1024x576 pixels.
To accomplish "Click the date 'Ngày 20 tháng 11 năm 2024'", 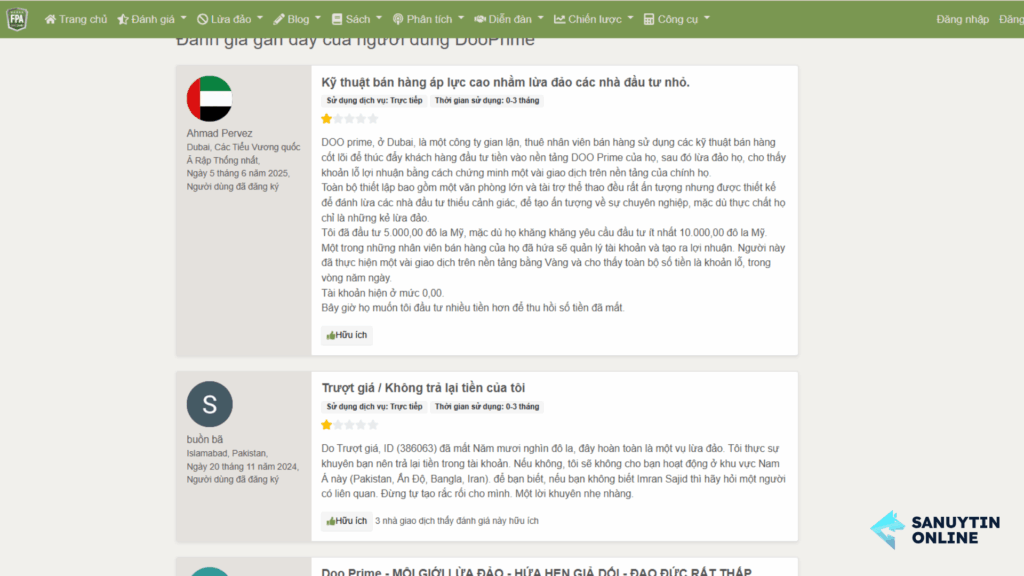I will (x=242, y=467).
